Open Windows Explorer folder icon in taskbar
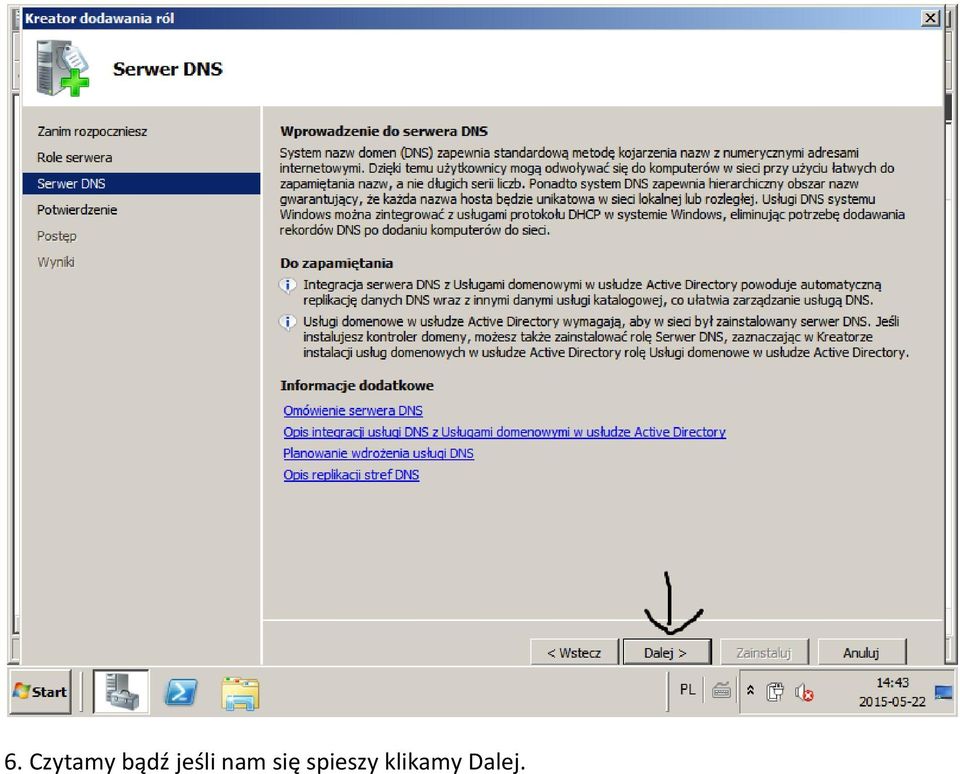This screenshot has height=774, width=960. 240,694
